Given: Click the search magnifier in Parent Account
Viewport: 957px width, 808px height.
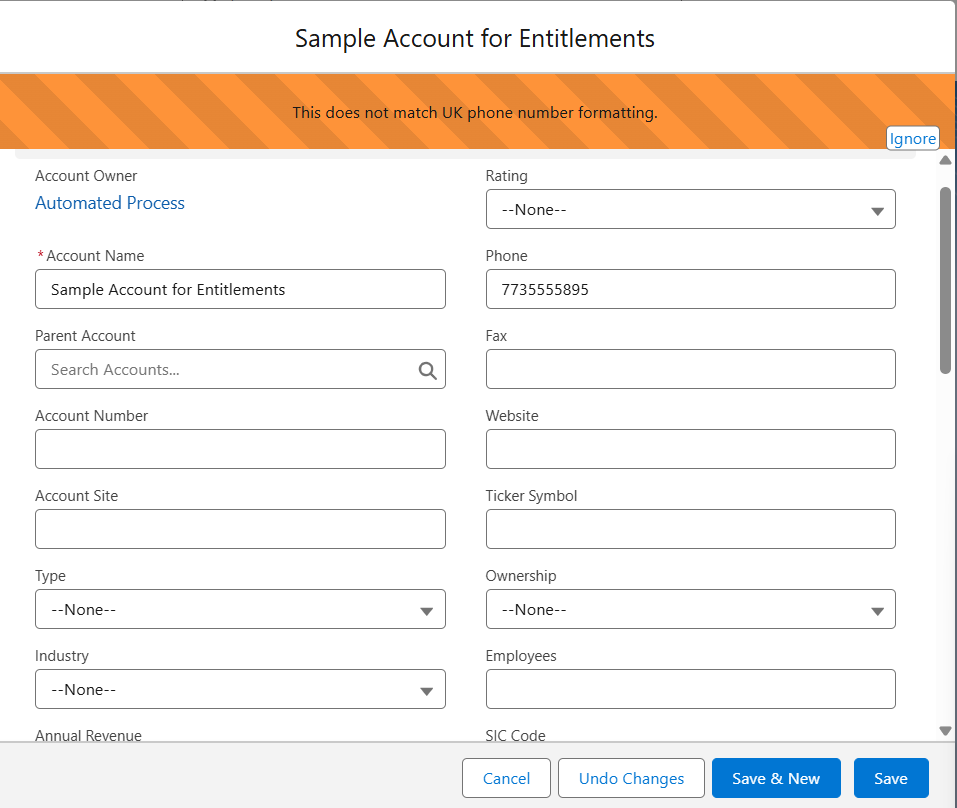Looking at the screenshot, I should tap(427, 370).
